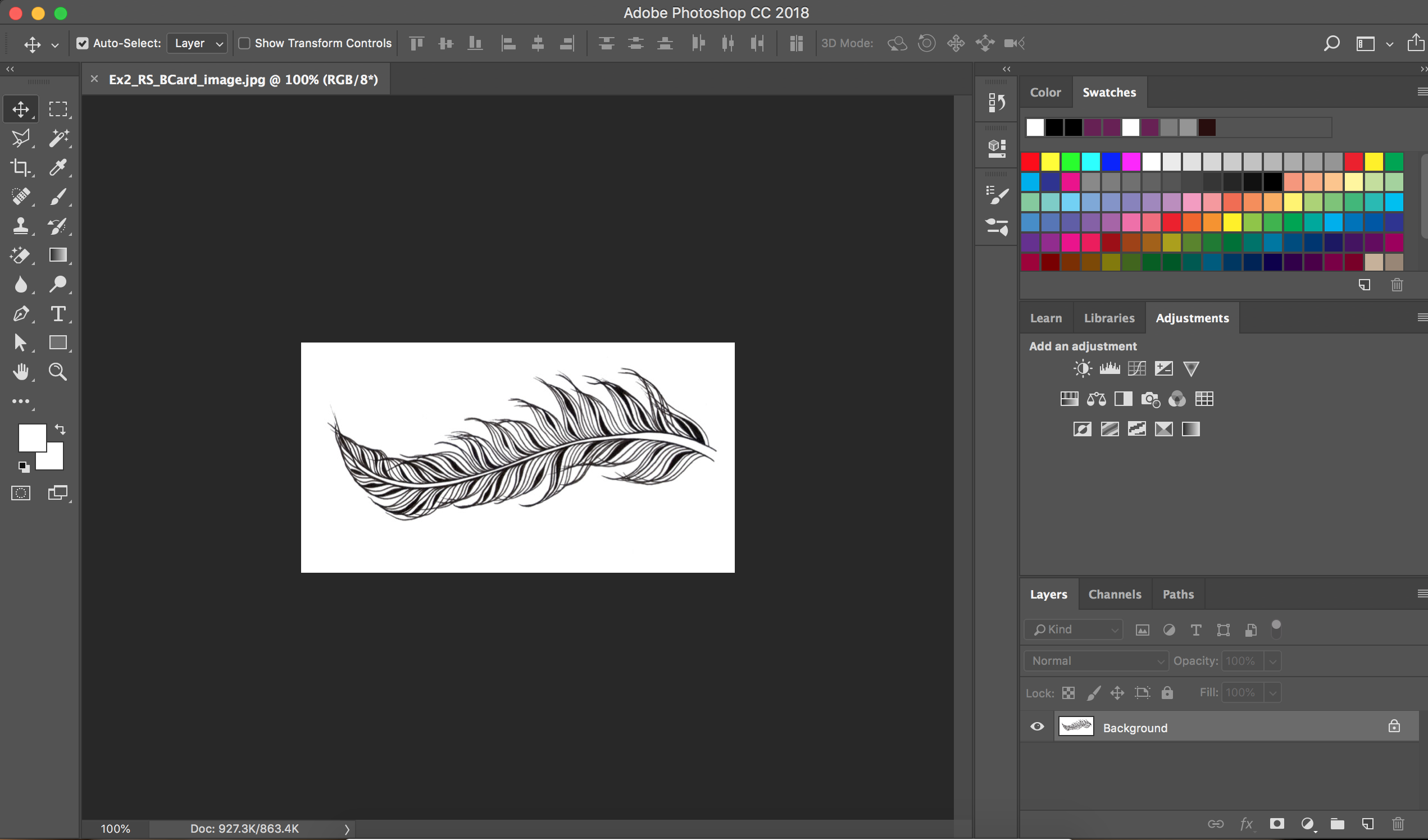
Task: Add a Brightness/Contrast adjustment
Action: tap(1082, 369)
